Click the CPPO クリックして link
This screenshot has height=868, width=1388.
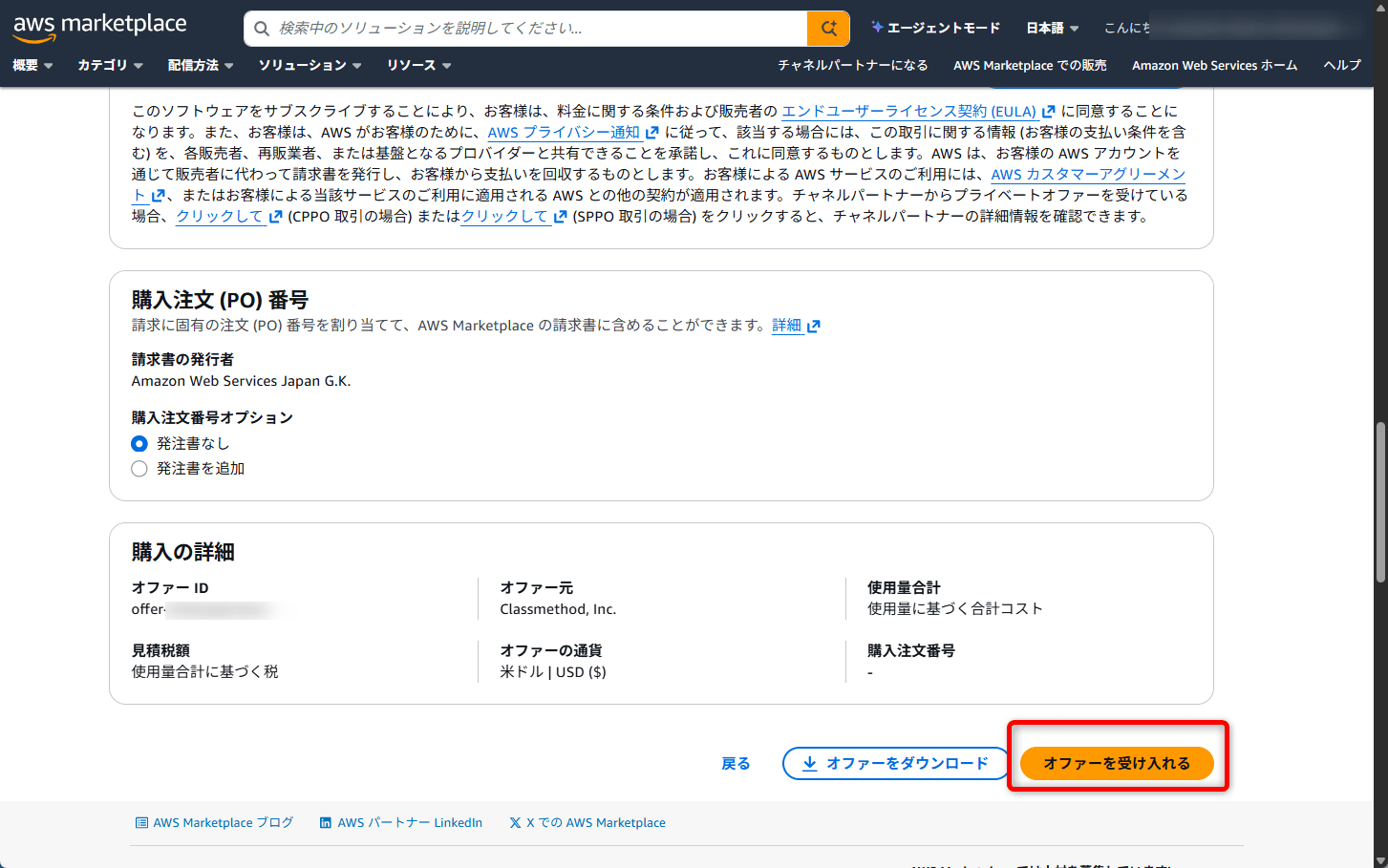(220, 217)
